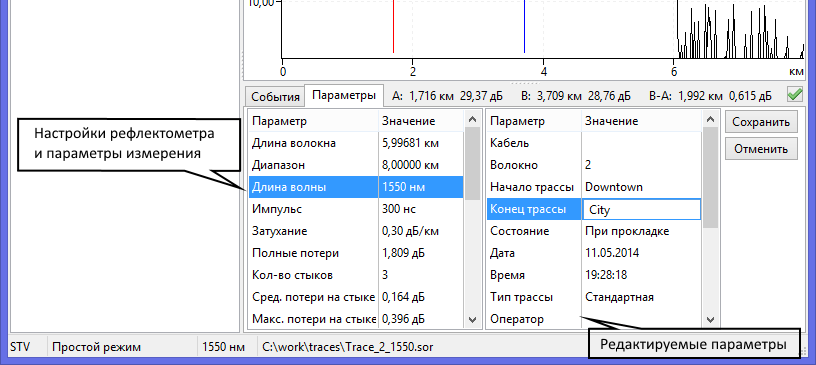Click the green checkmark icon
The width and height of the screenshot is (816, 365).
pyautogui.click(x=795, y=95)
